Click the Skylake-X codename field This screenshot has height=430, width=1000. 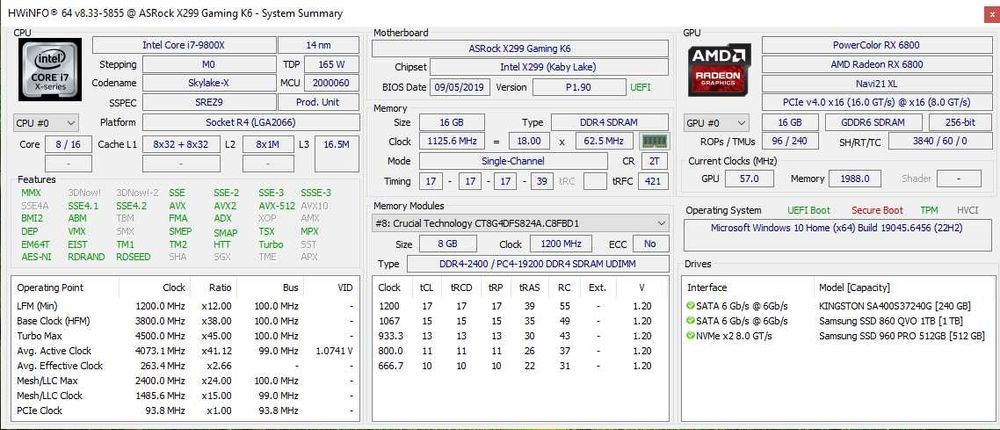pyautogui.click(x=210, y=83)
